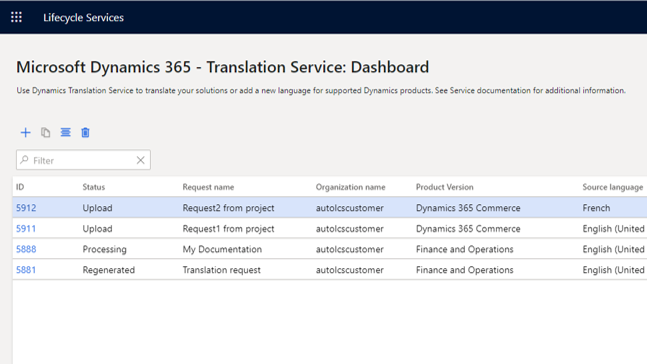This screenshot has width=647, height=364.
Task: Click Dynamics 365 Commerce in row 5912
Action: tap(468, 208)
